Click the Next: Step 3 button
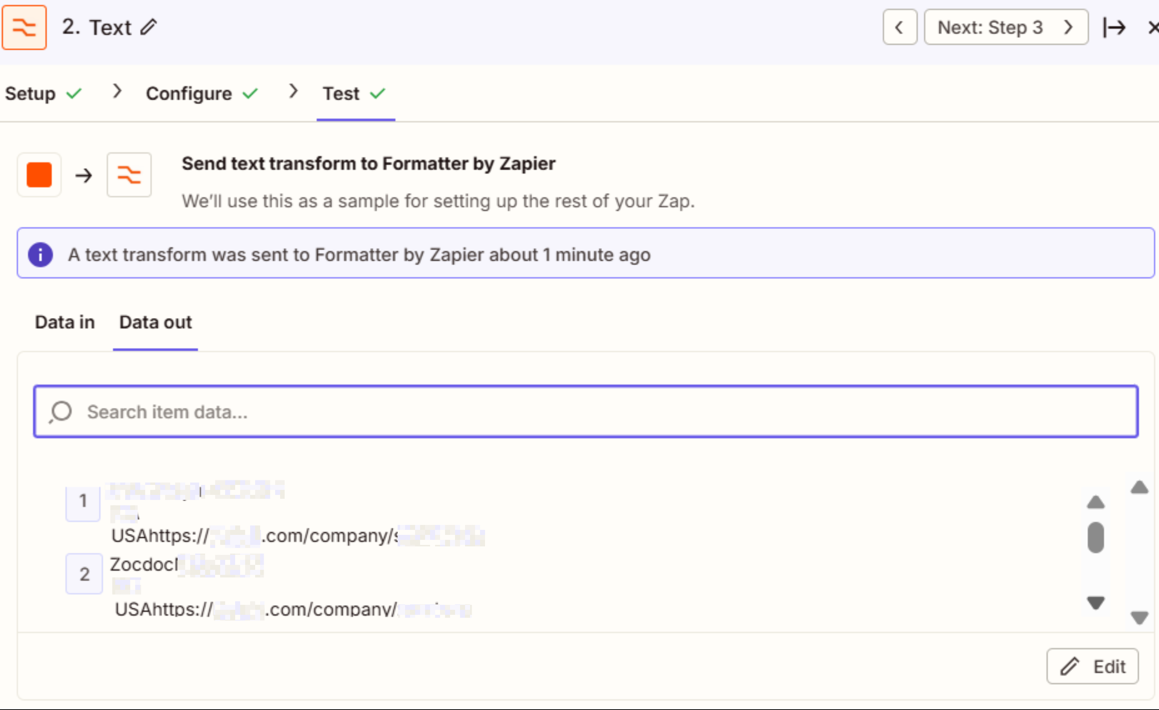This screenshot has height=710, width=1159. pyautogui.click(x=1006, y=27)
